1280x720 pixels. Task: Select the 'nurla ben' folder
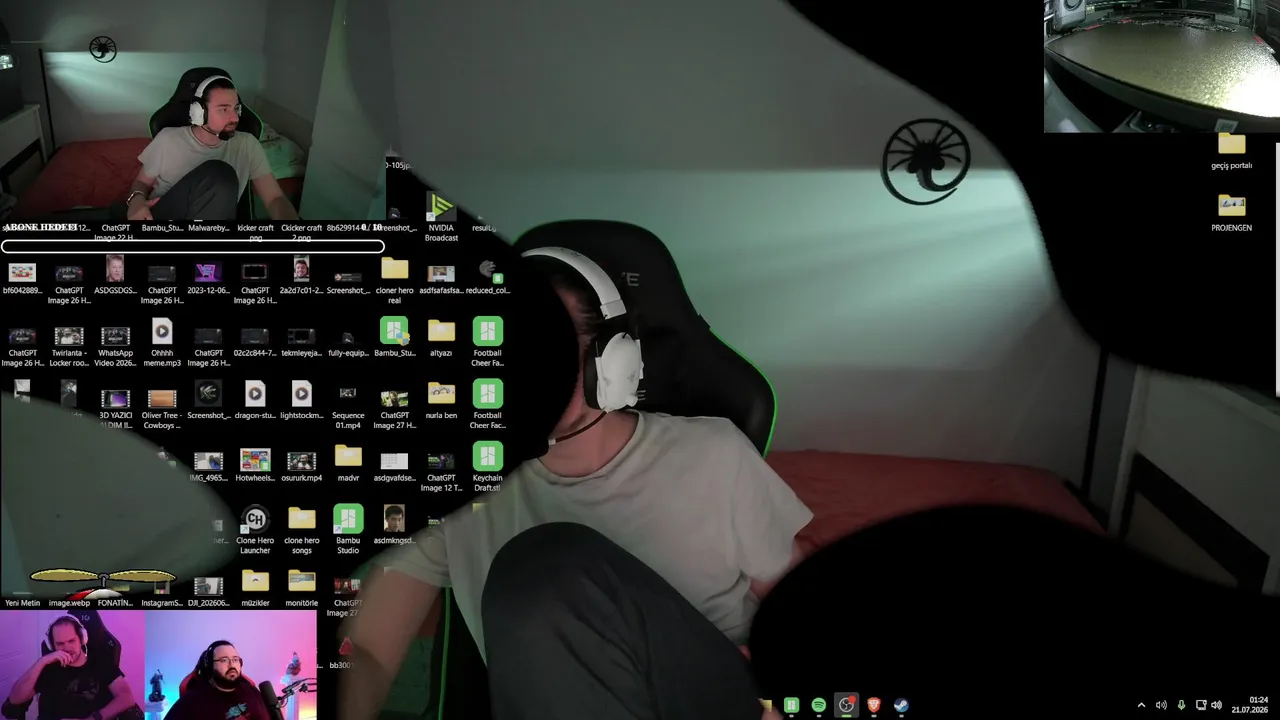441,401
